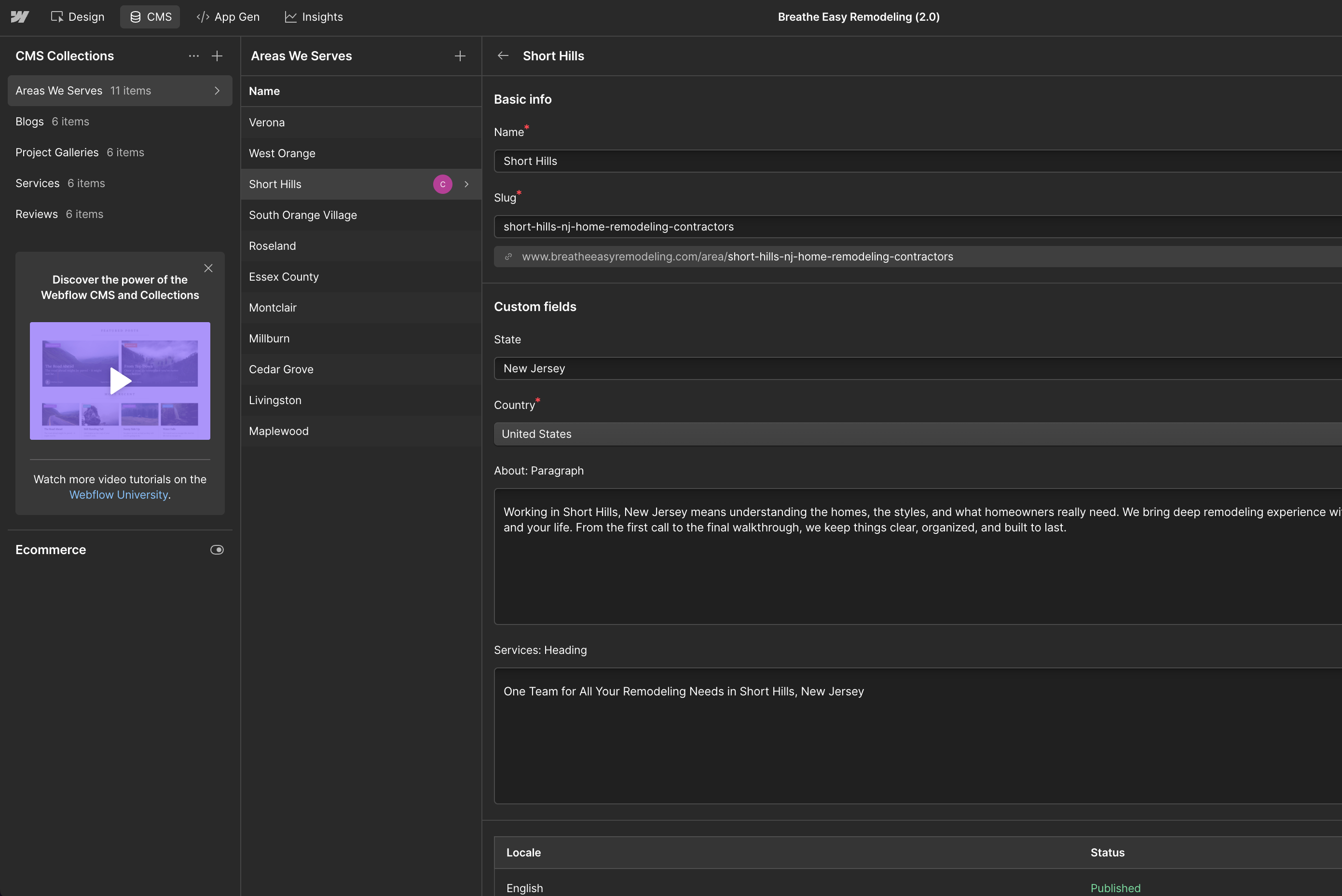
Task: Click the purple C collaborator avatar
Action: pos(442,184)
